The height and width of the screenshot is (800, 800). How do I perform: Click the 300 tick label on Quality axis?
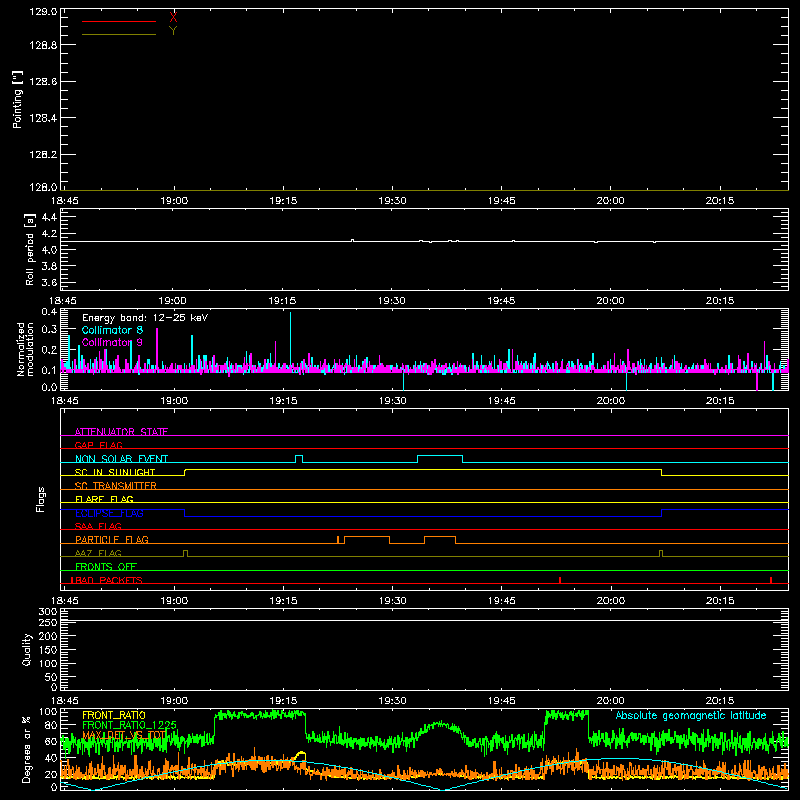pos(48,612)
